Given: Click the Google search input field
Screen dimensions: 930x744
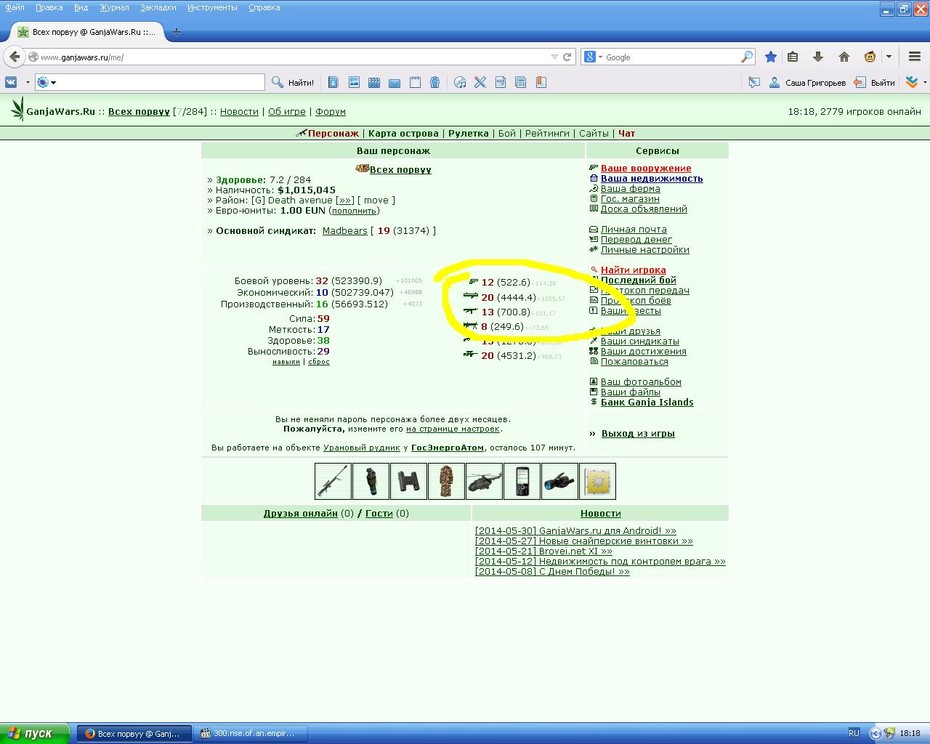Looking at the screenshot, I should pos(672,57).
